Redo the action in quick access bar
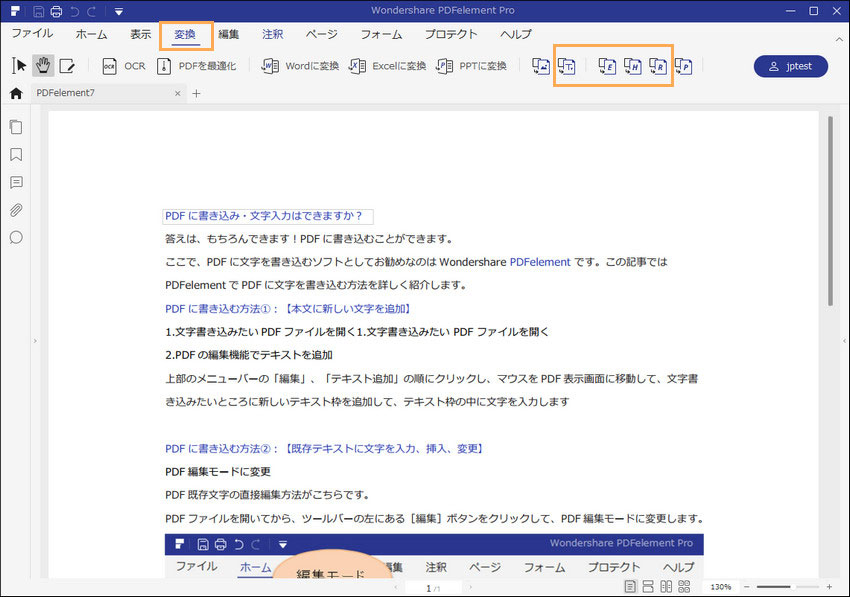The width and height of the screenshot is (850, 597). [92, 11]
